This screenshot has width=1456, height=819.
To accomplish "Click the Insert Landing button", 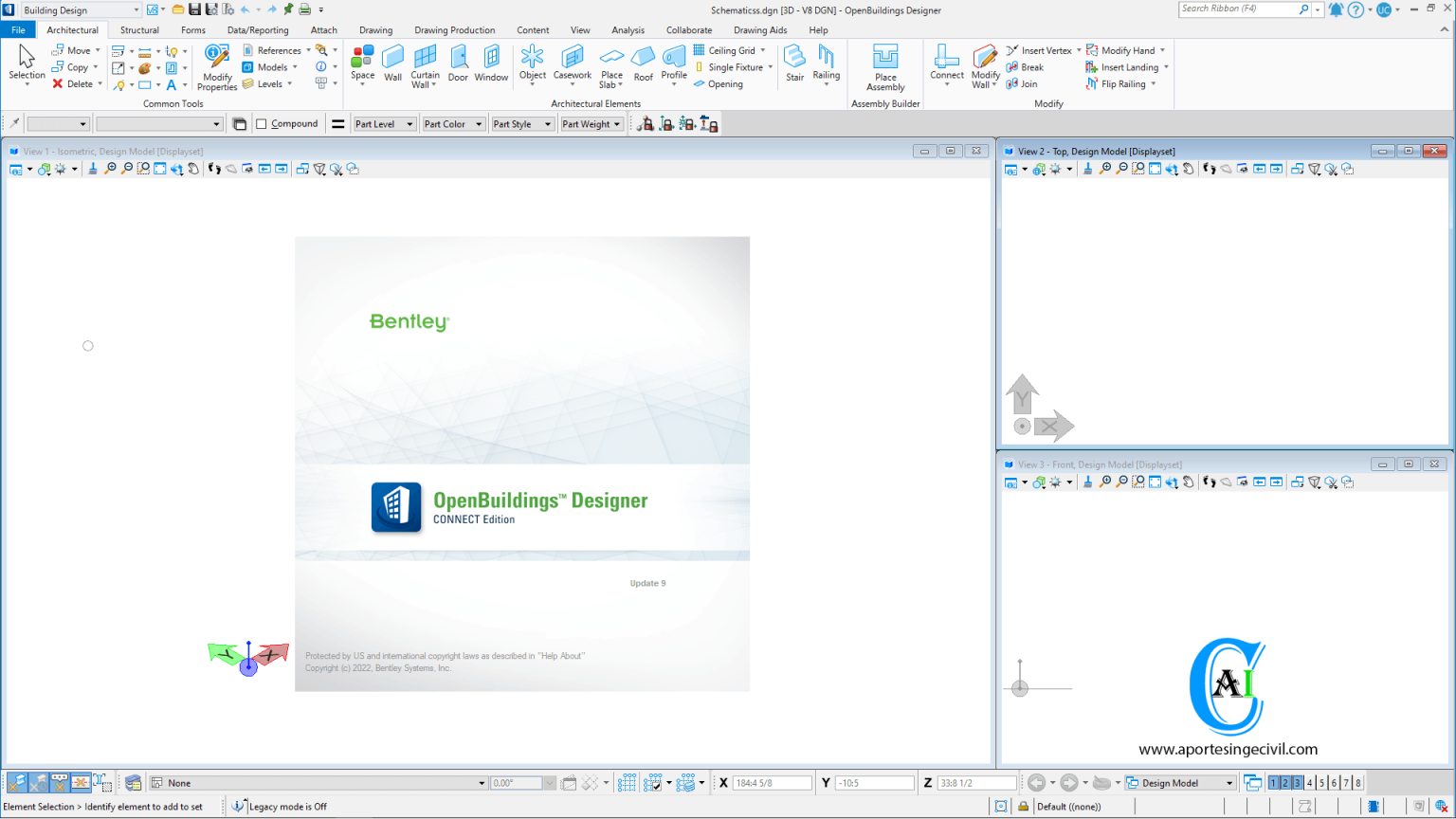I will pos(1126,66).
